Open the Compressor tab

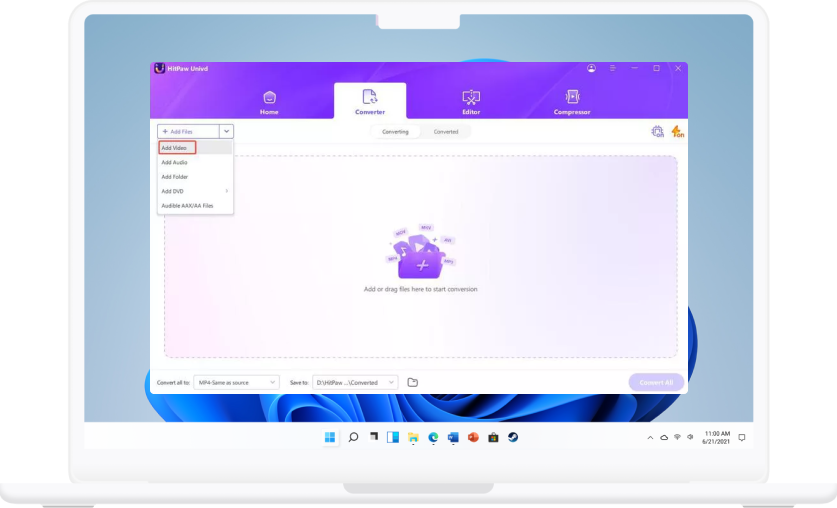point(572,102)
